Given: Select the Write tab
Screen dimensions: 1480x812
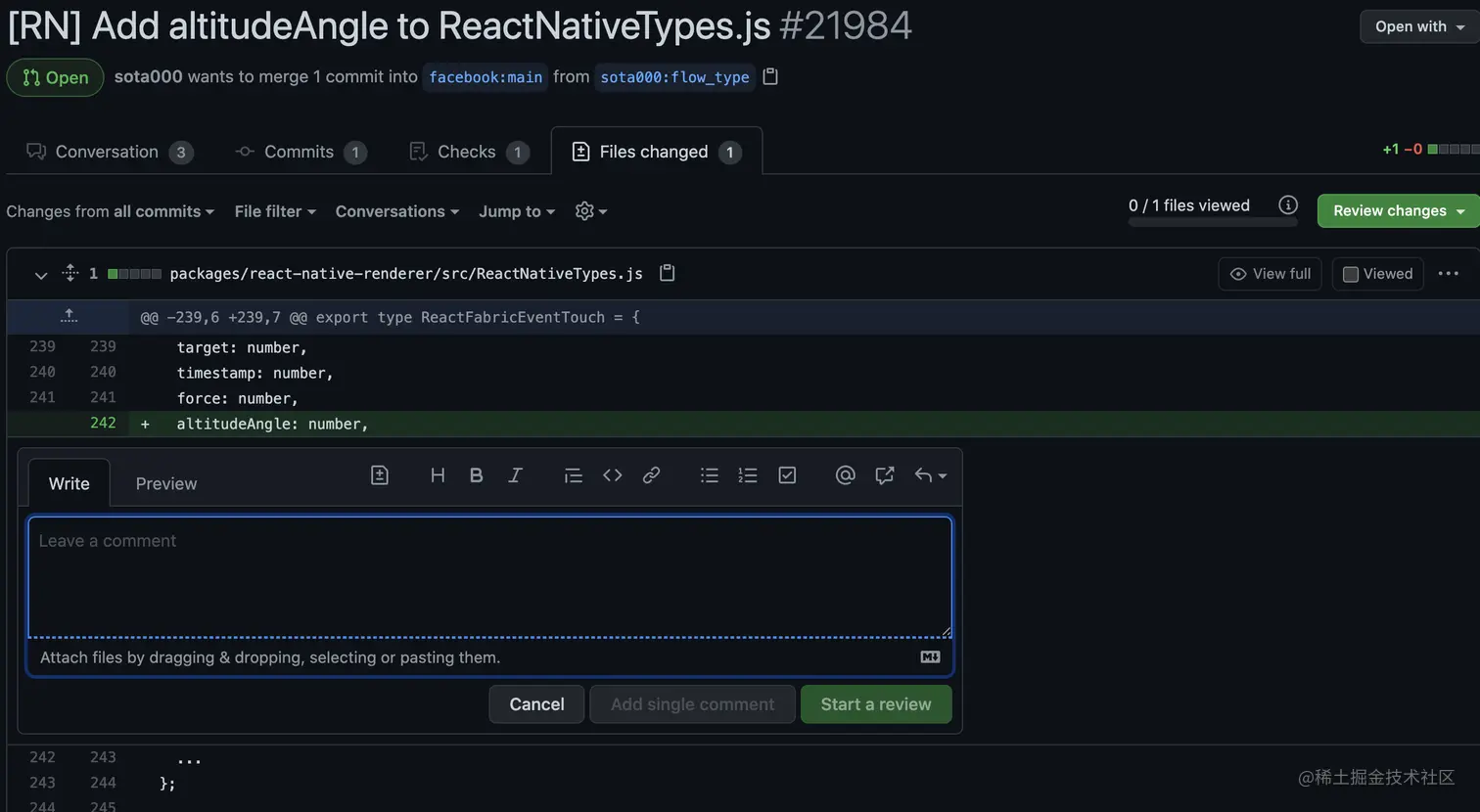Looking at the screenshot, I should click(69, 483).
